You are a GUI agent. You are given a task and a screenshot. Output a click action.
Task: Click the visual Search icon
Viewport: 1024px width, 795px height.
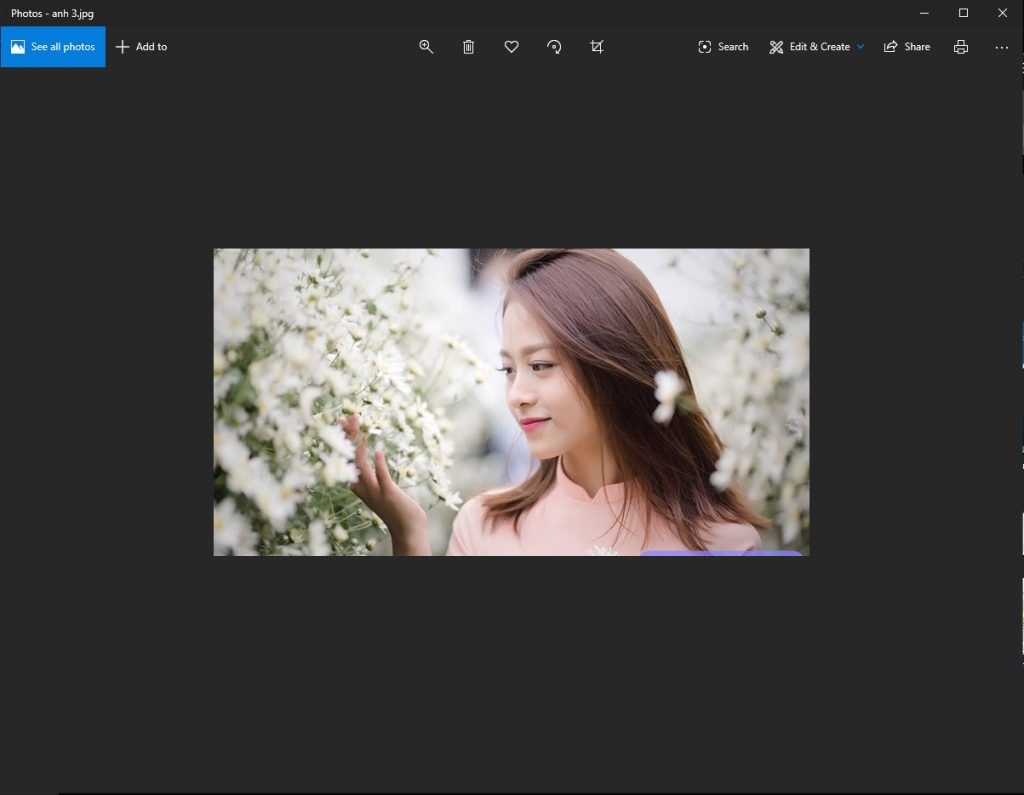pos(705,47)
